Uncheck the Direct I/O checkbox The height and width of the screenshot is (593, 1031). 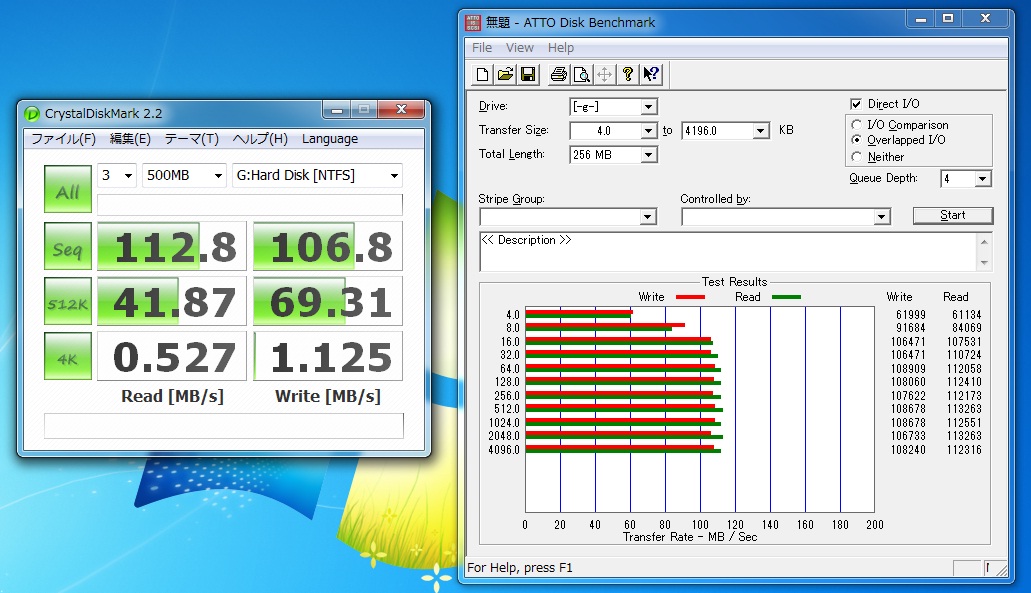pos(856,104)
